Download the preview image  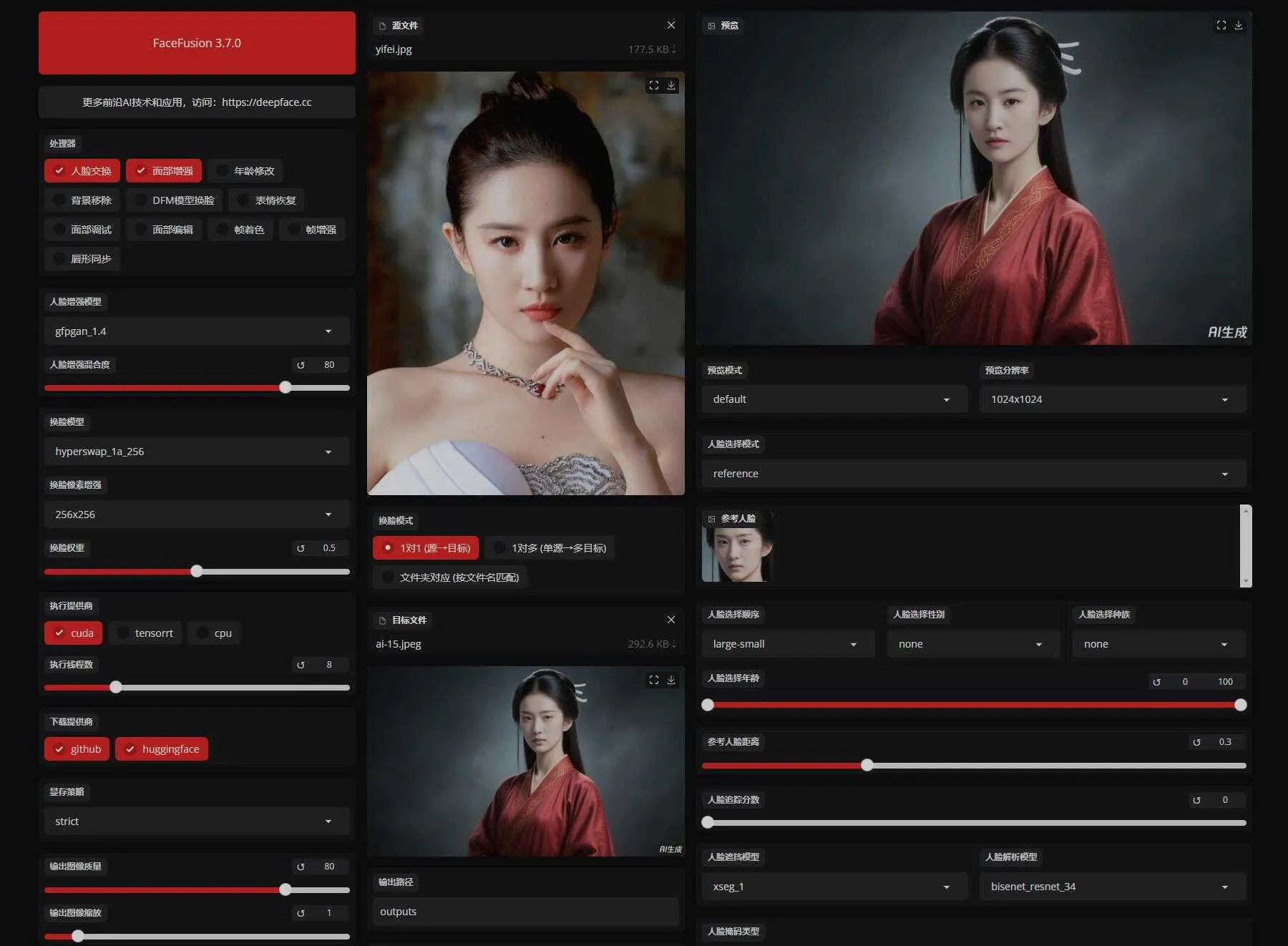click(1239, 25)
